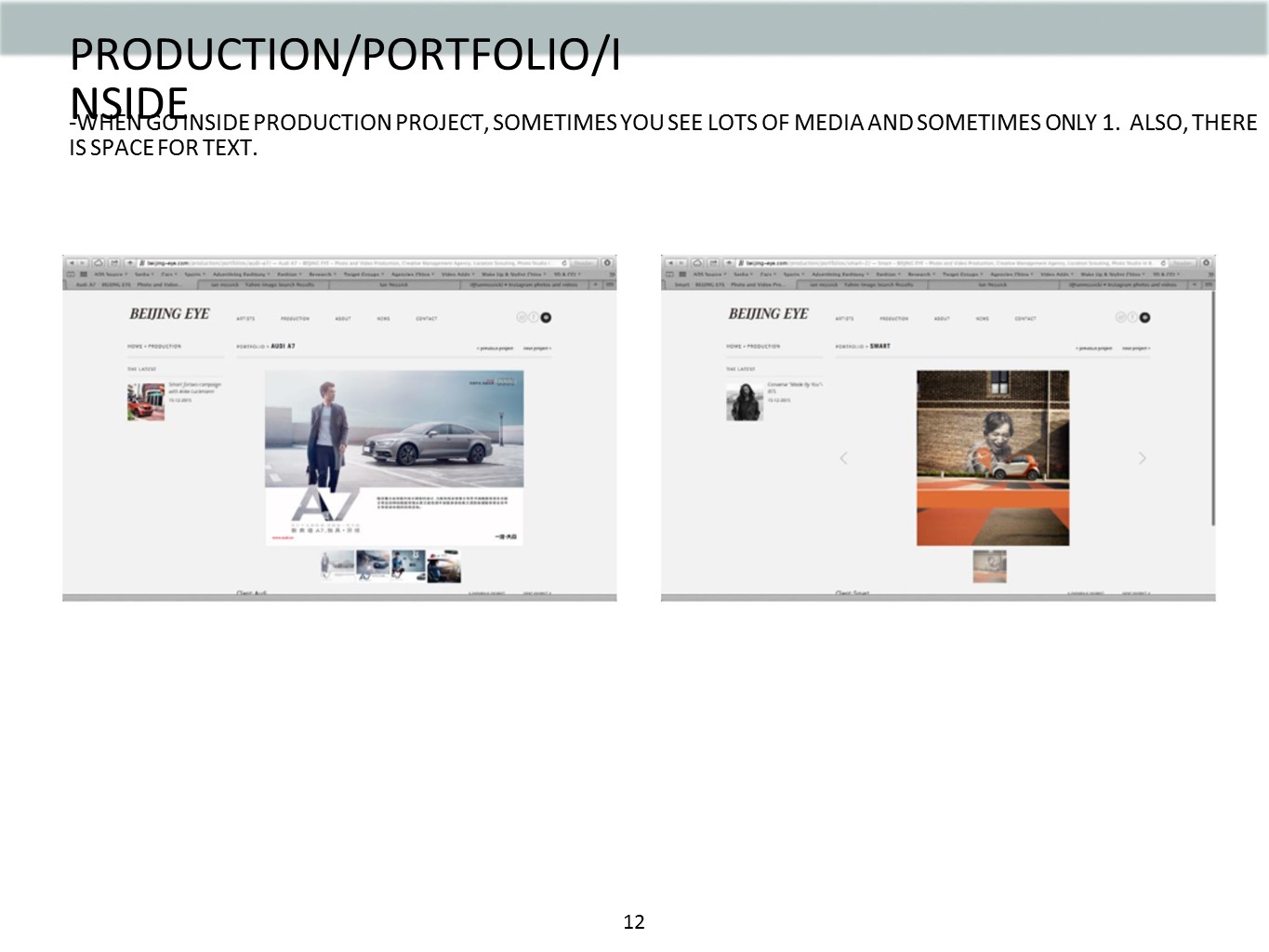This screenshot has width=1269, height=952.
Task: Click the PORTFOLIO breadcrumb on the Audi A7 page
Action: click(251, 346)
